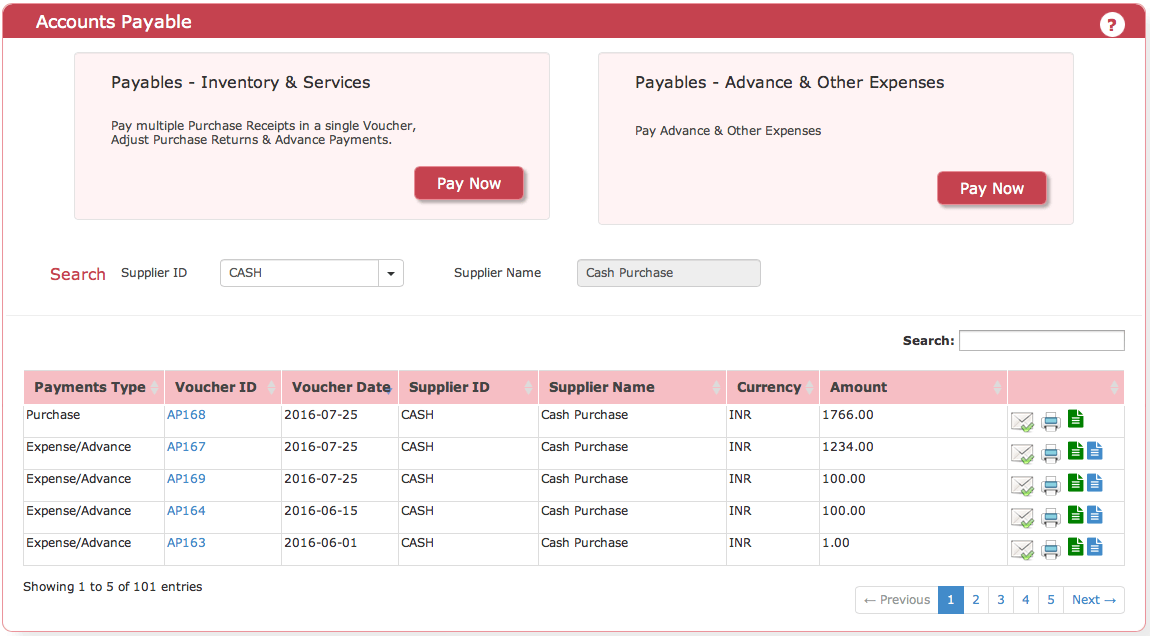The width and height of the screenshot is (1150, 636).
Task: Click the printer icon for voucher AP168
Action: pyautogui.click(x=1051, y=422)
